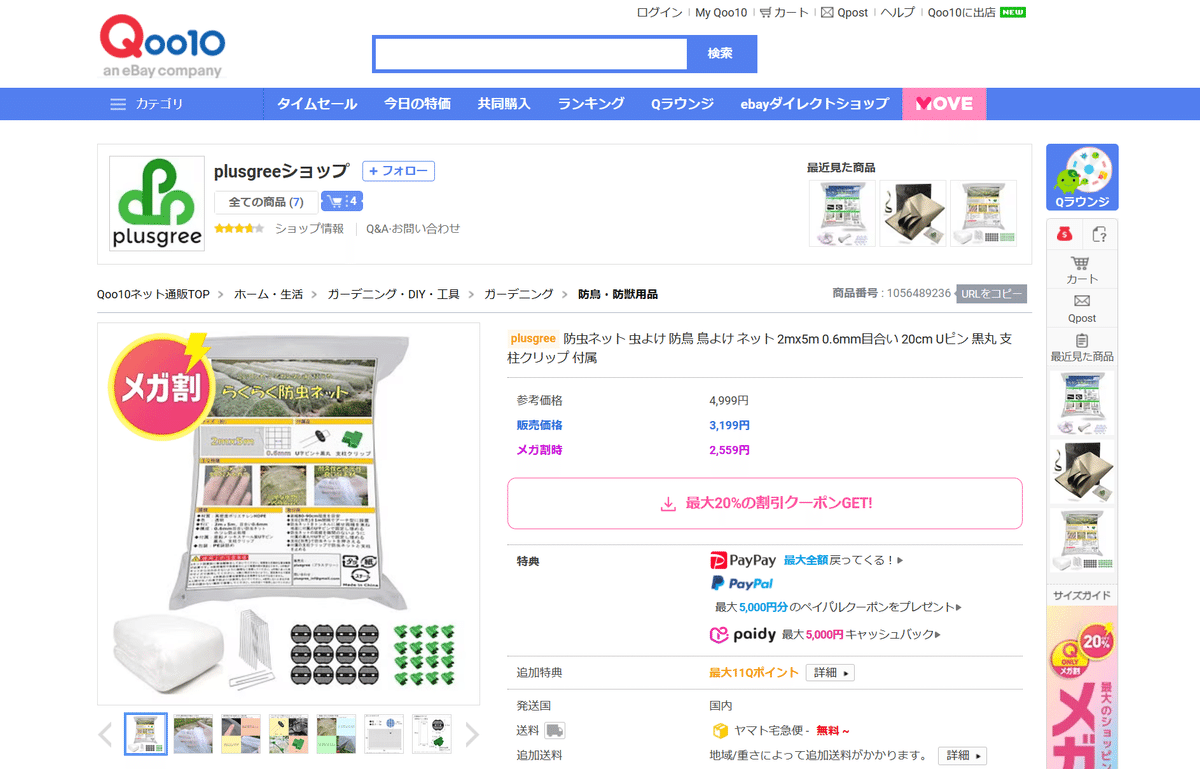The width and height of the screenshot is (1200, 769).
Task: Select first gallery thumbnail
Action: click(146, 734)
